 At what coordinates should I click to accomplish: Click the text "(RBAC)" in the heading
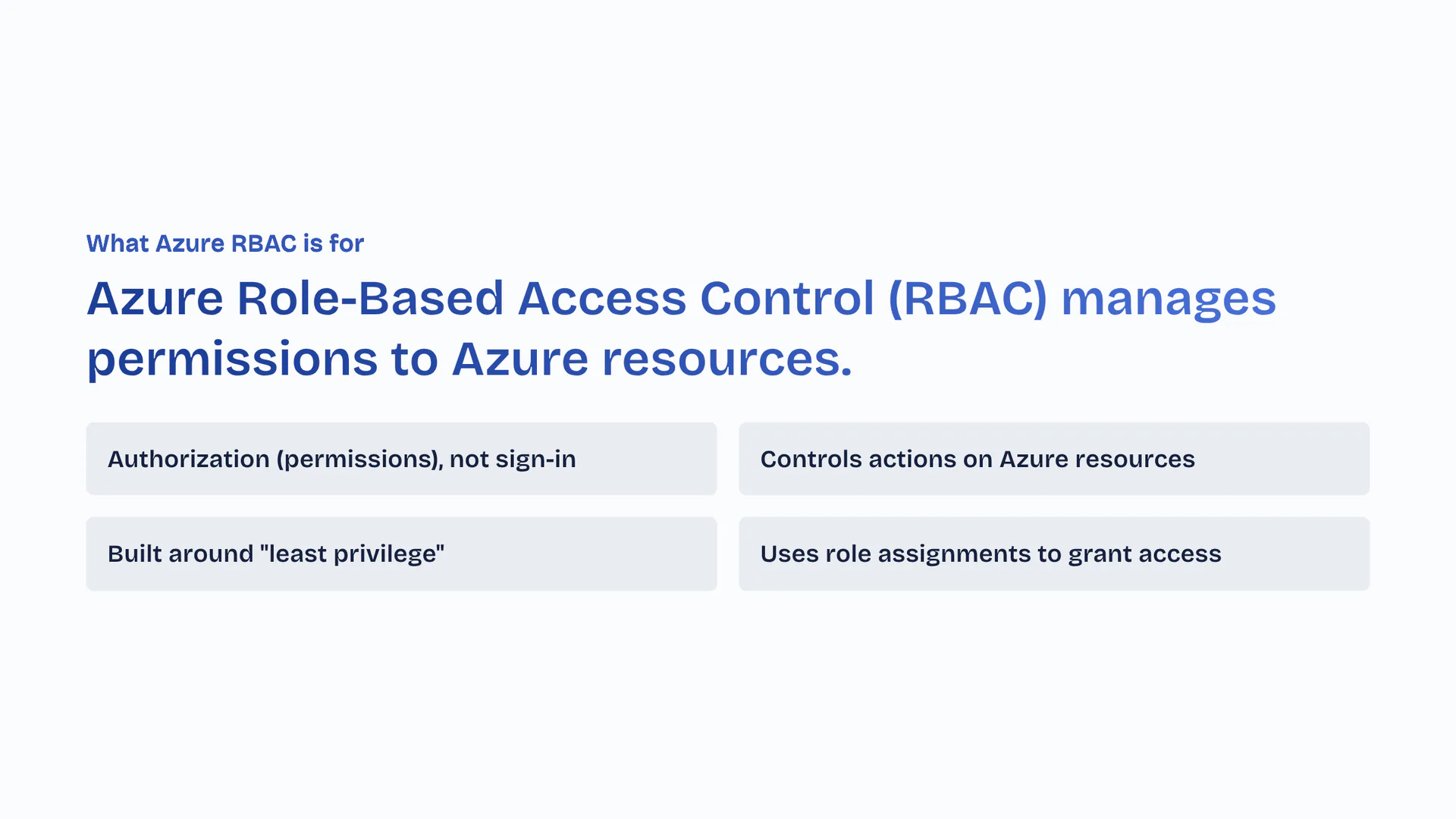(x=969, y=298)
